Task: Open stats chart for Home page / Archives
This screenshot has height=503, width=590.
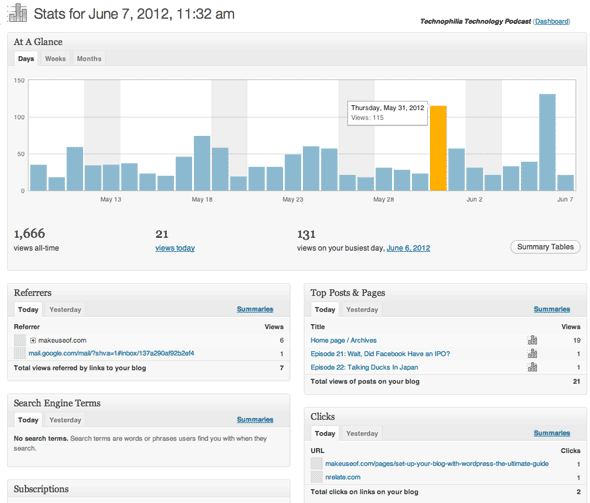Action: point(532,340)
